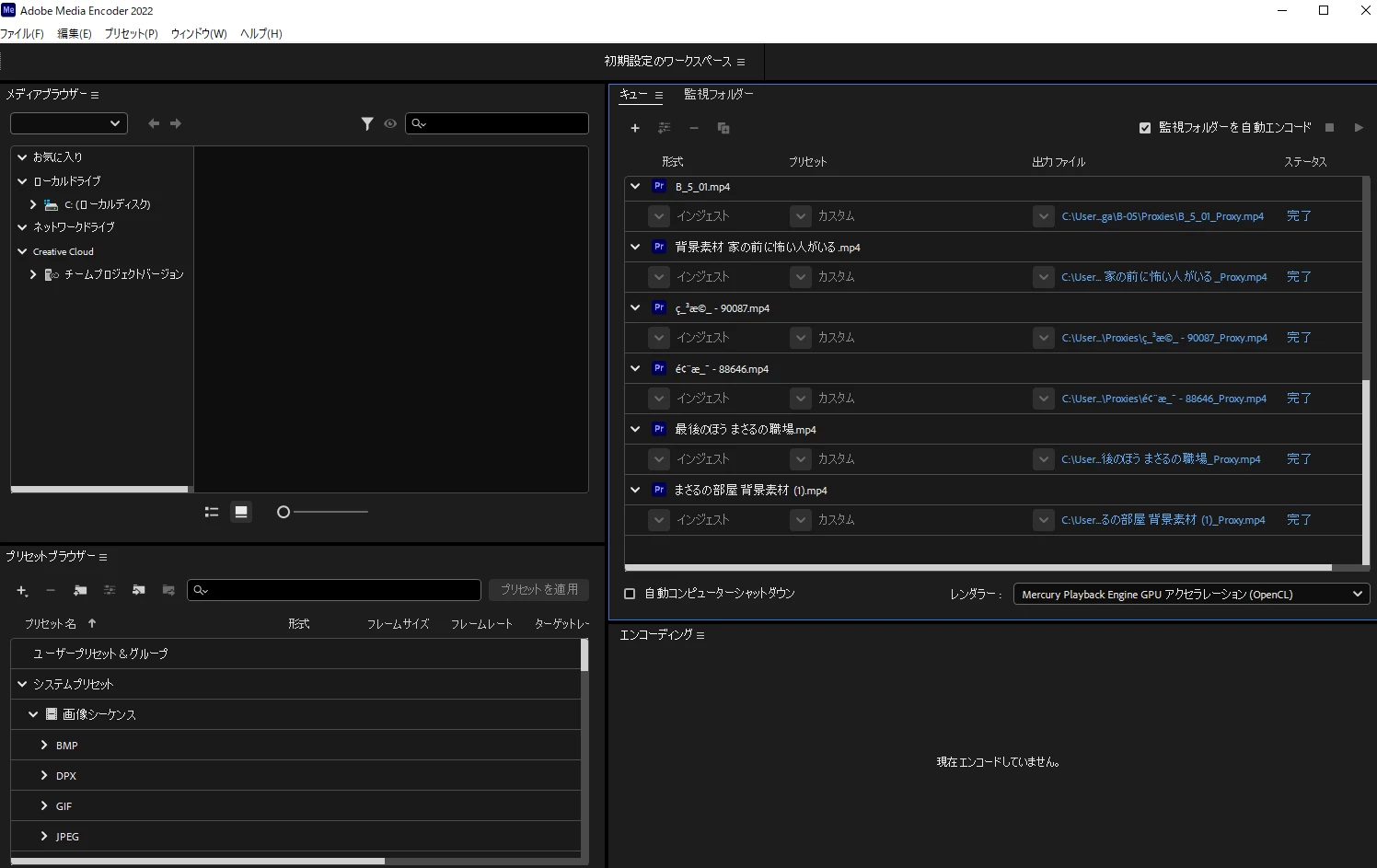
Task: Click the カスタム preset for 最後のほう row
Action: [837, 459]
